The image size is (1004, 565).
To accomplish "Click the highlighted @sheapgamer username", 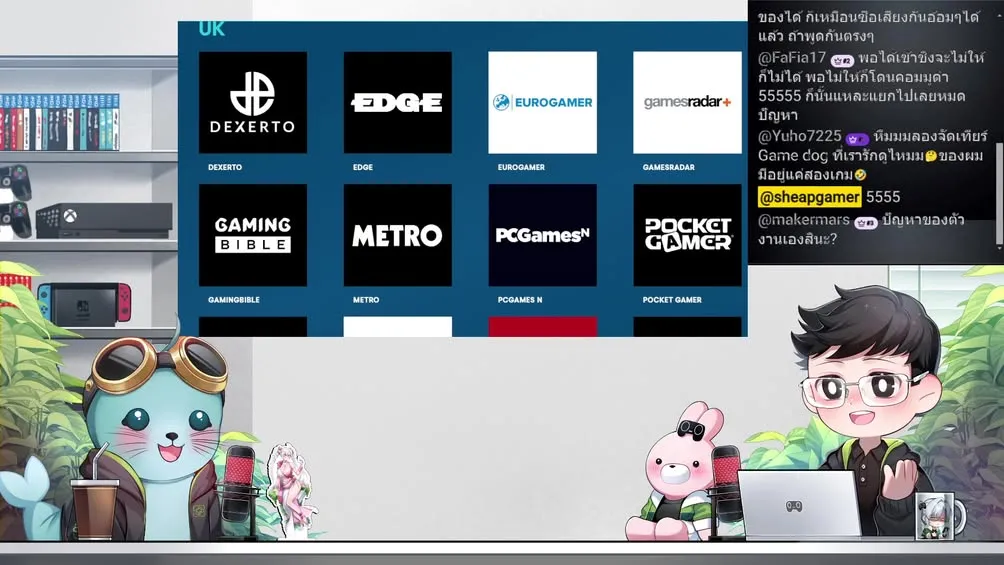I will pyautogui.click(x=809, y=197).
